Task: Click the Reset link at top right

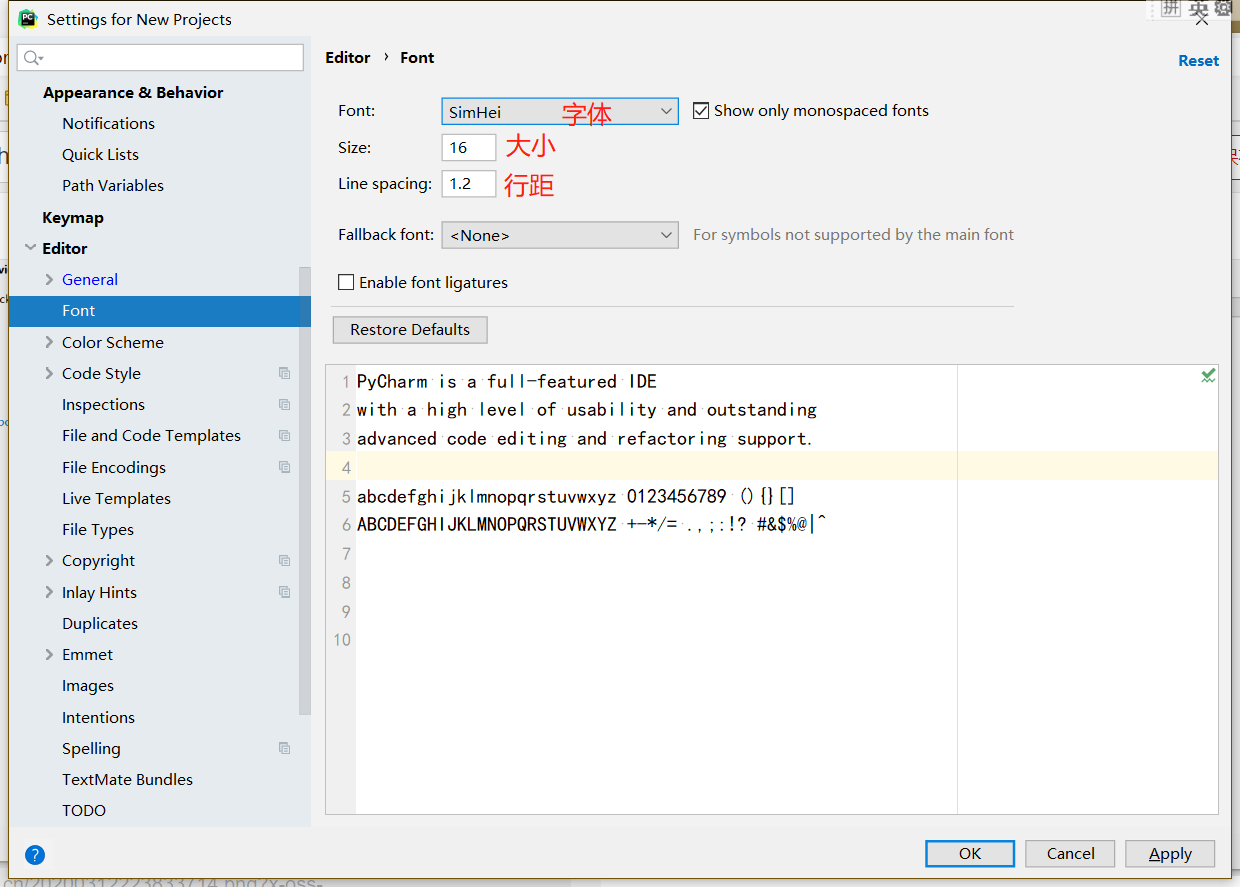Action: pos(1198,60)
